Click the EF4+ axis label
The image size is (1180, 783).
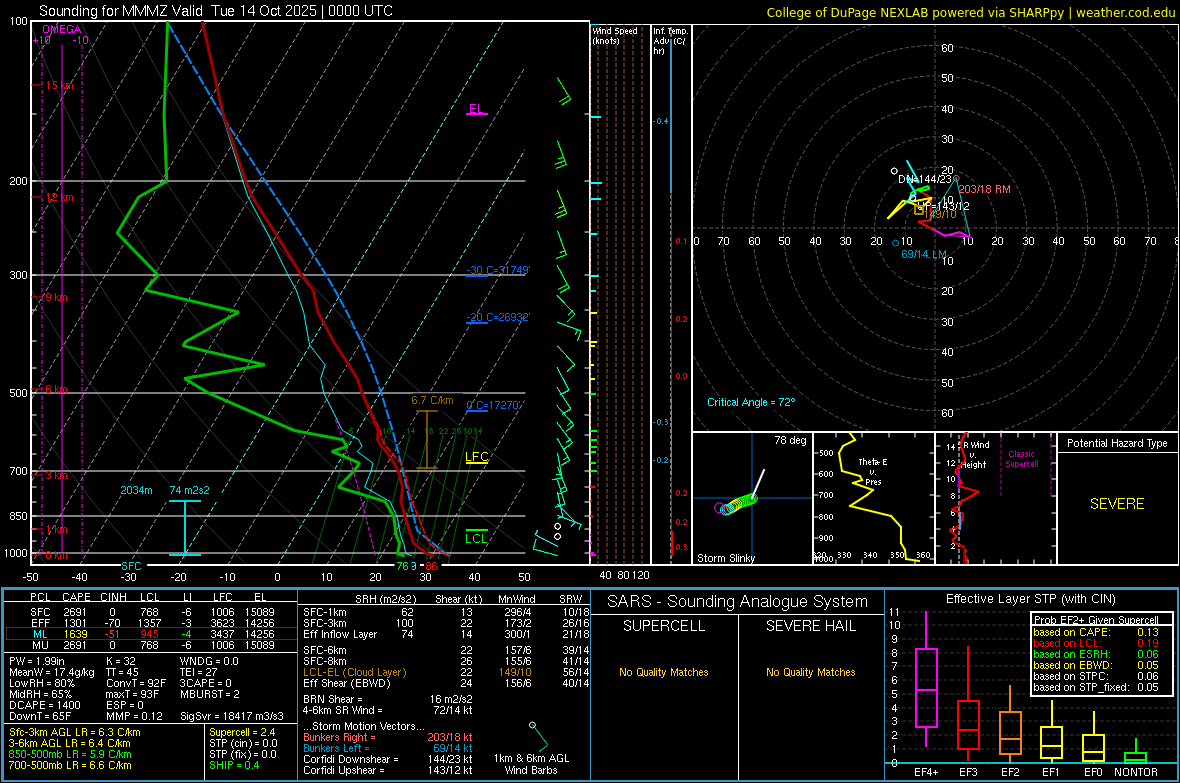(x=926, y=772)
